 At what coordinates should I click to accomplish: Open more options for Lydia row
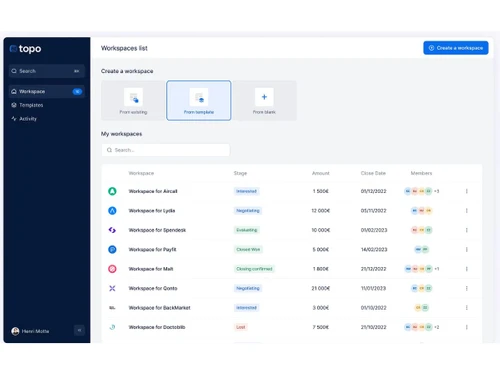pyautogui.click(x=467, y=211)
